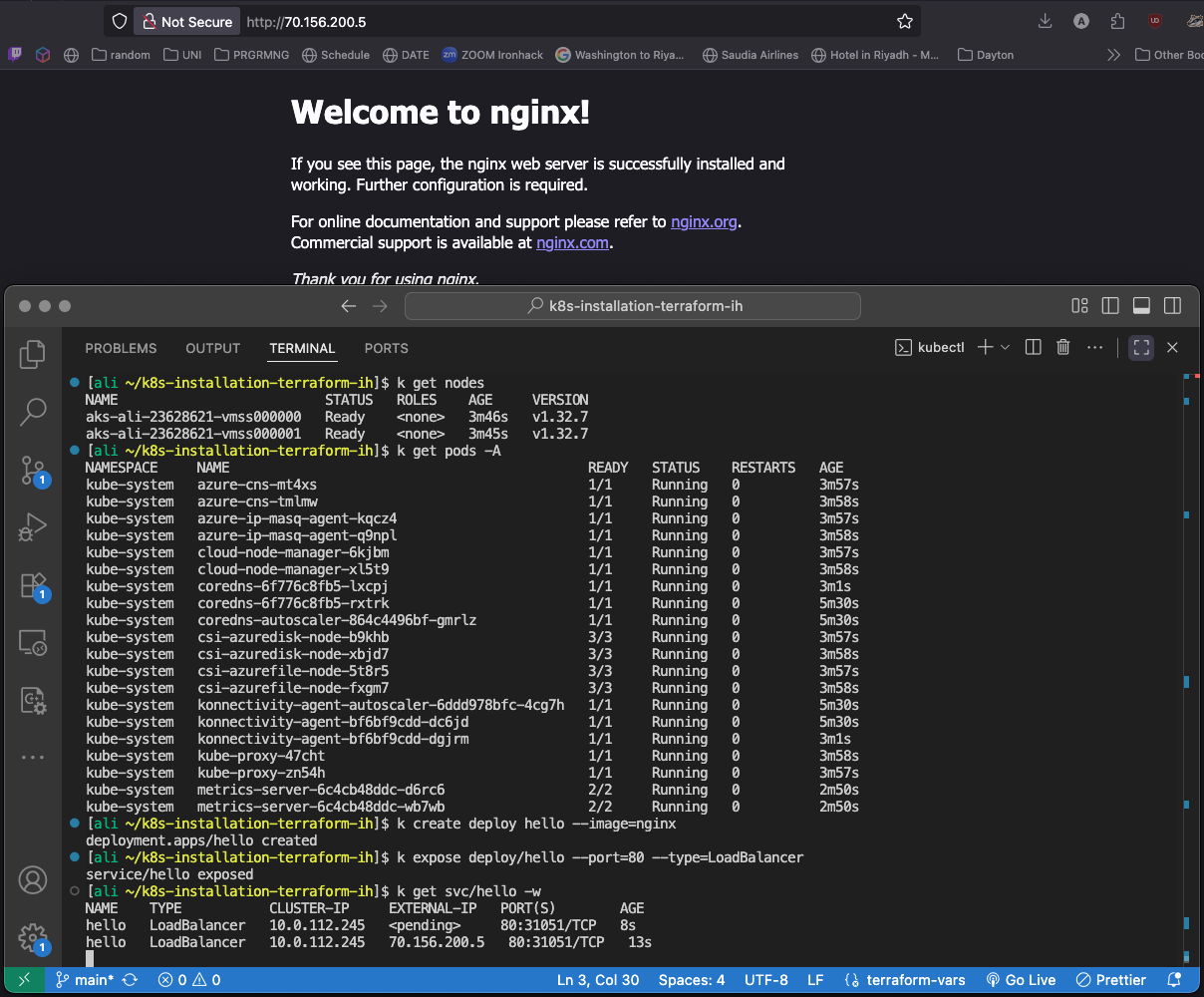
Task: Toggle the secondary sidebar on the right
Action: [x=1172, y=306]
